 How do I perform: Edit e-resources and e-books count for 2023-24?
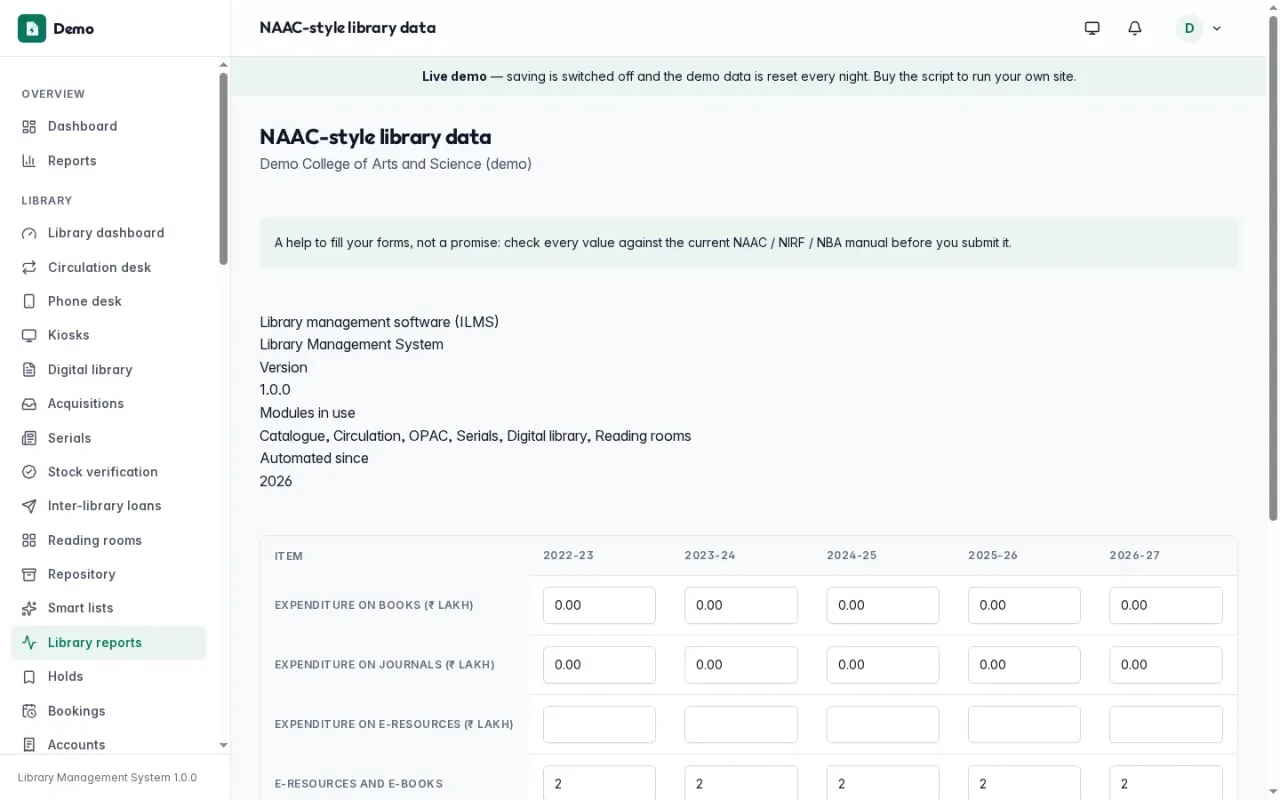[741, 783]
